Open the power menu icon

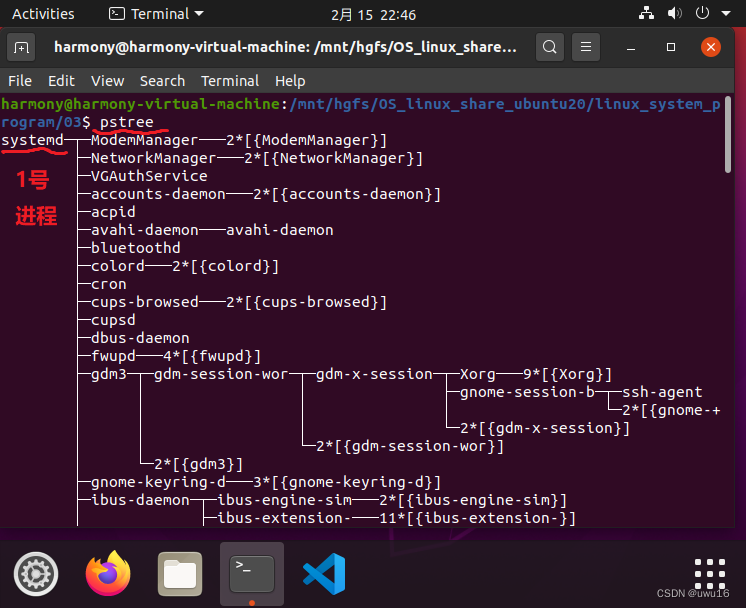[x=702, y=13]
